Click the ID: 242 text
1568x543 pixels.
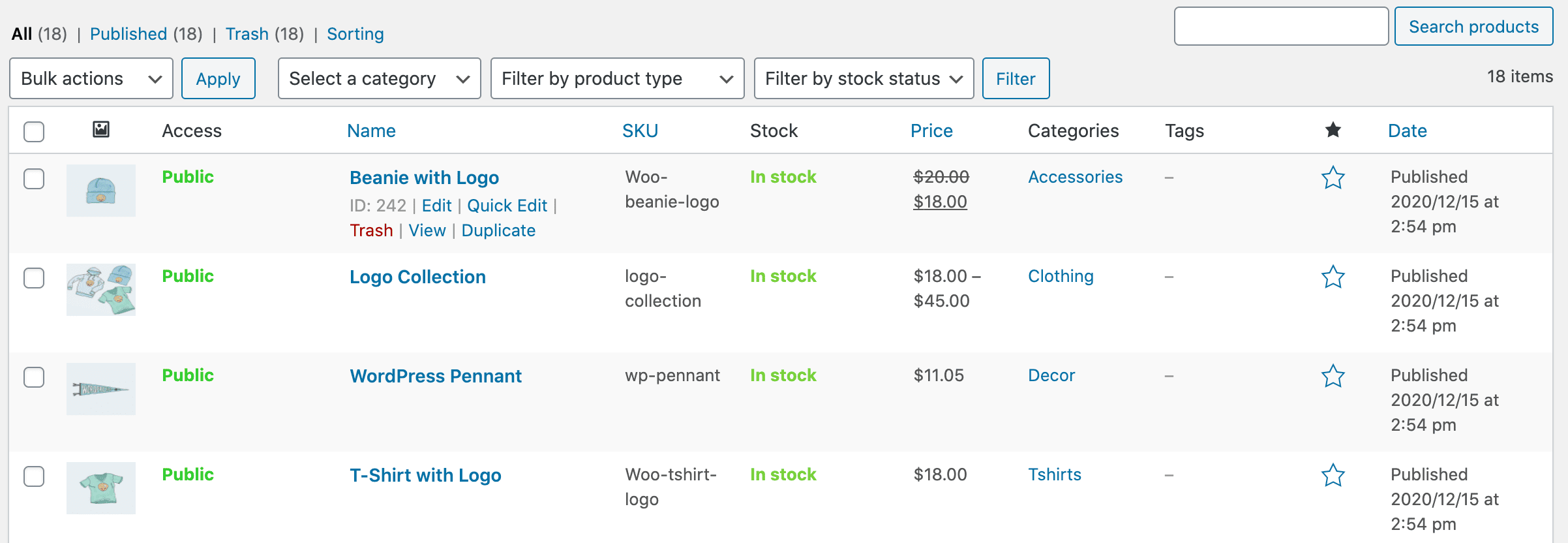(378, 206)
